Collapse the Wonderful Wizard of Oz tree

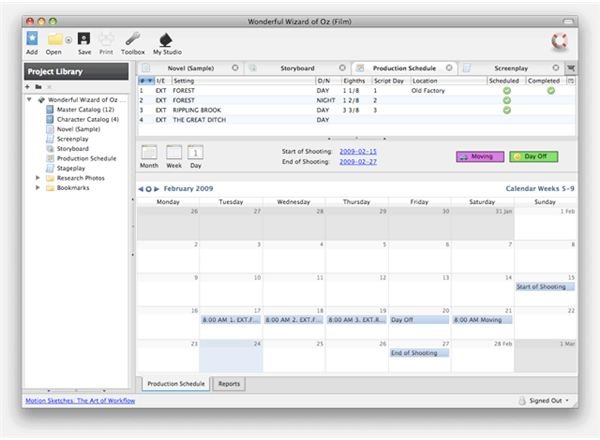point(29,99)
